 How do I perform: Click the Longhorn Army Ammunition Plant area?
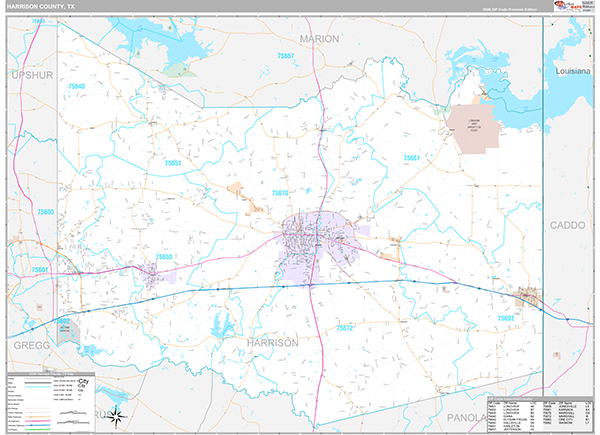tap(474, 129)
